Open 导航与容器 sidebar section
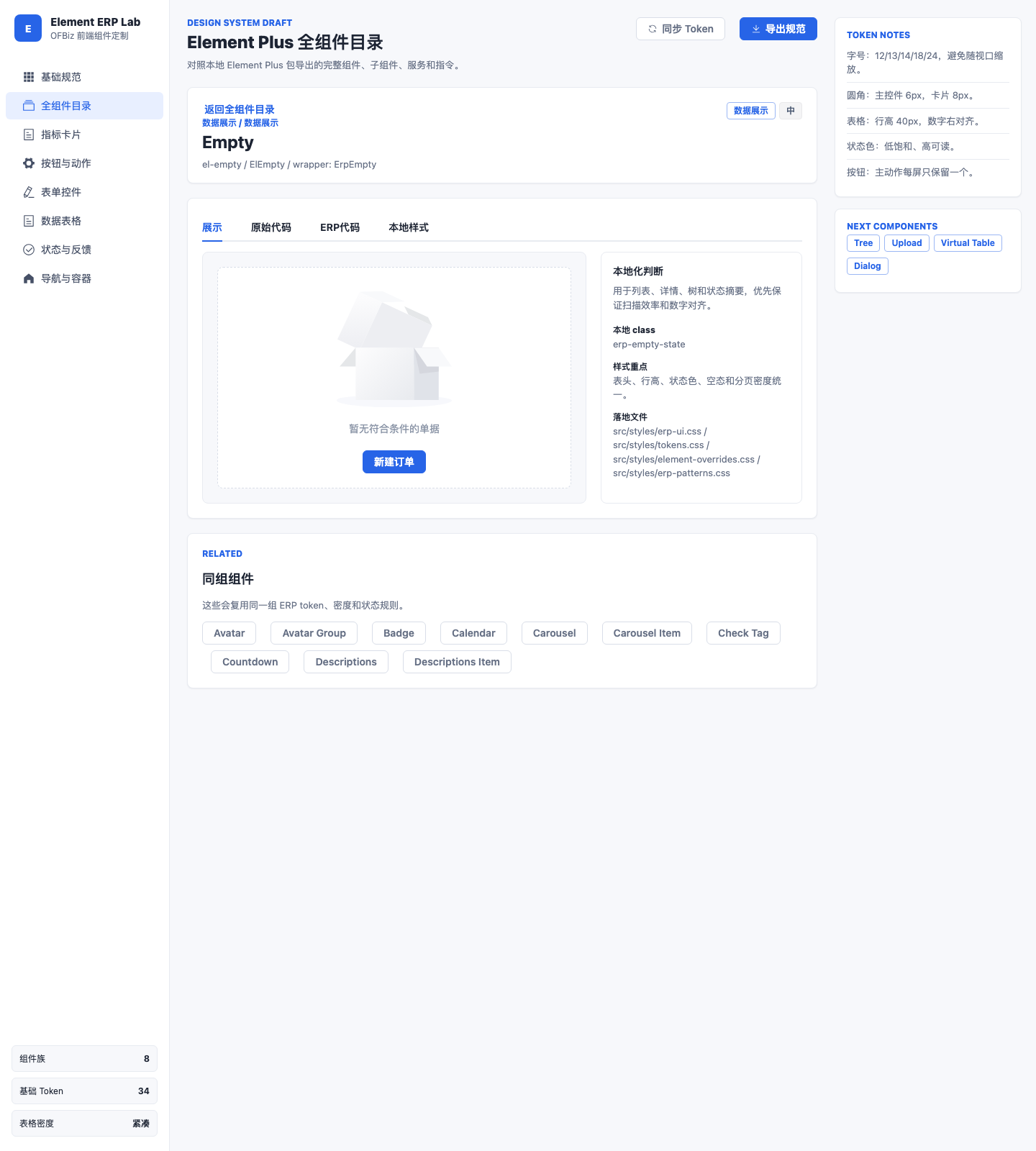This screenshot has height=1151, width=1036. pyautogui.click(x=84, y=278)
